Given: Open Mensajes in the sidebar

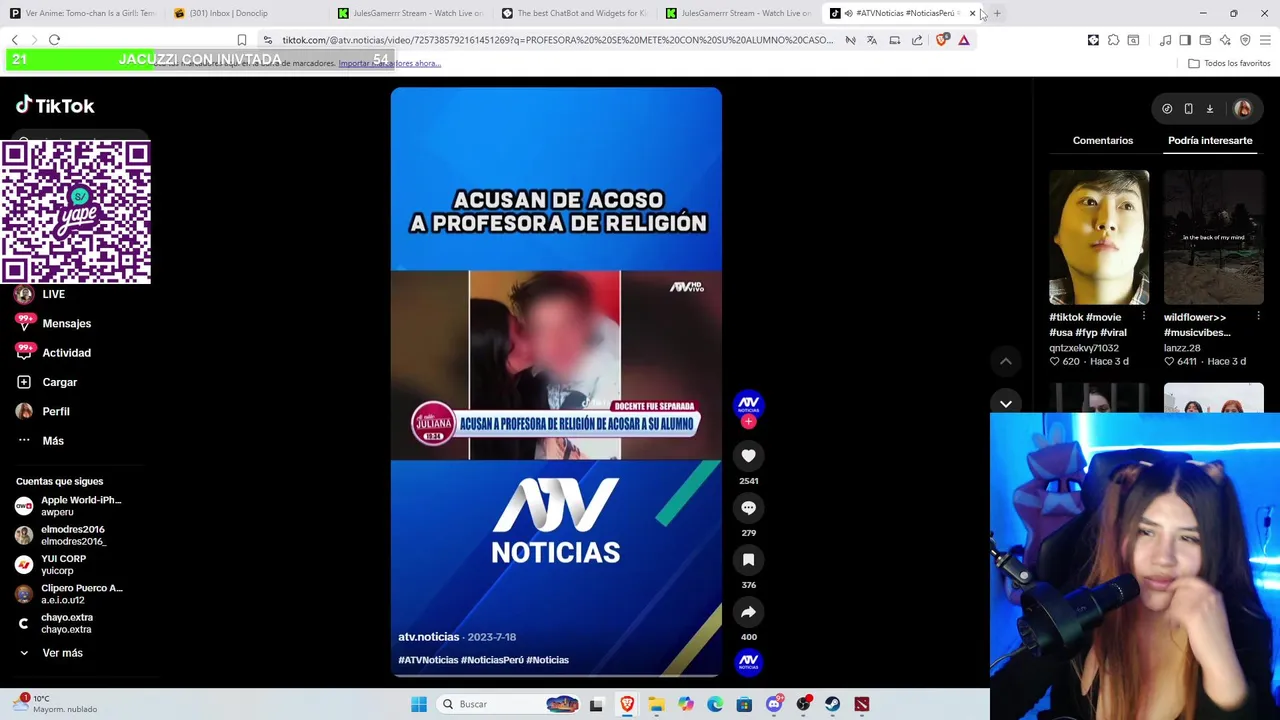Looking at the screenshot, I should point(54,323).
